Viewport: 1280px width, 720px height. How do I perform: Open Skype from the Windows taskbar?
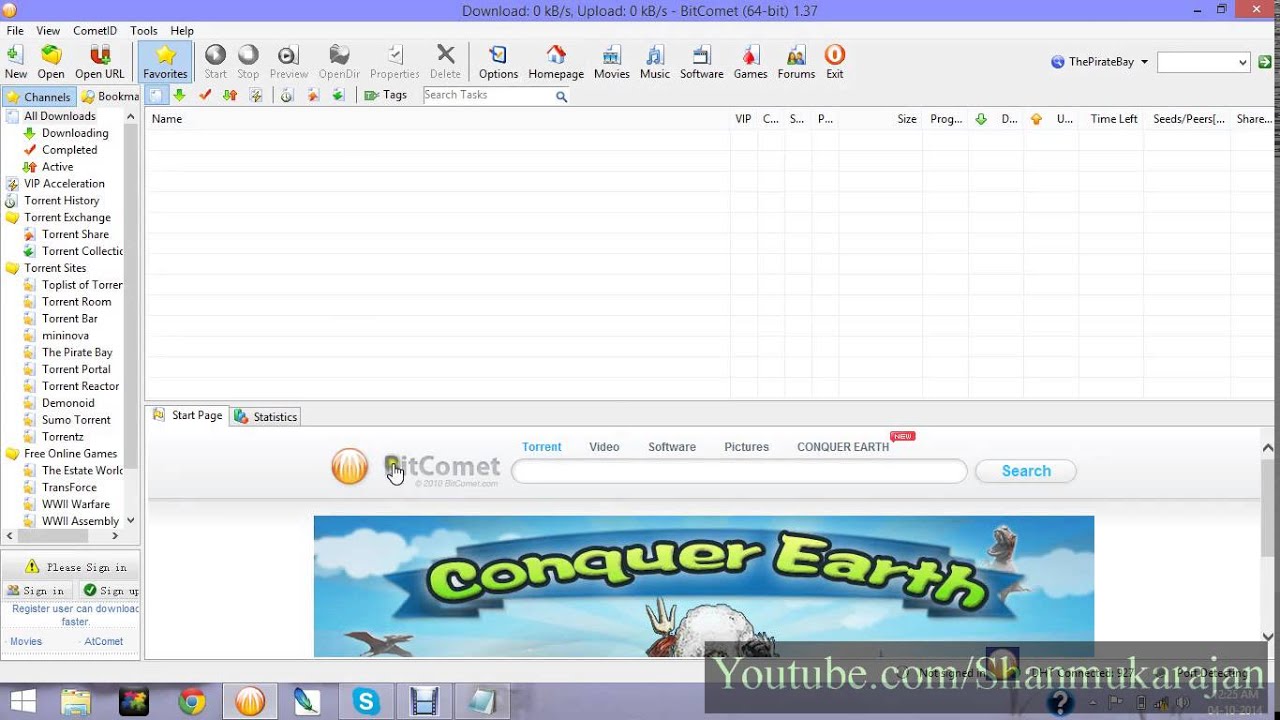[366, 702]
